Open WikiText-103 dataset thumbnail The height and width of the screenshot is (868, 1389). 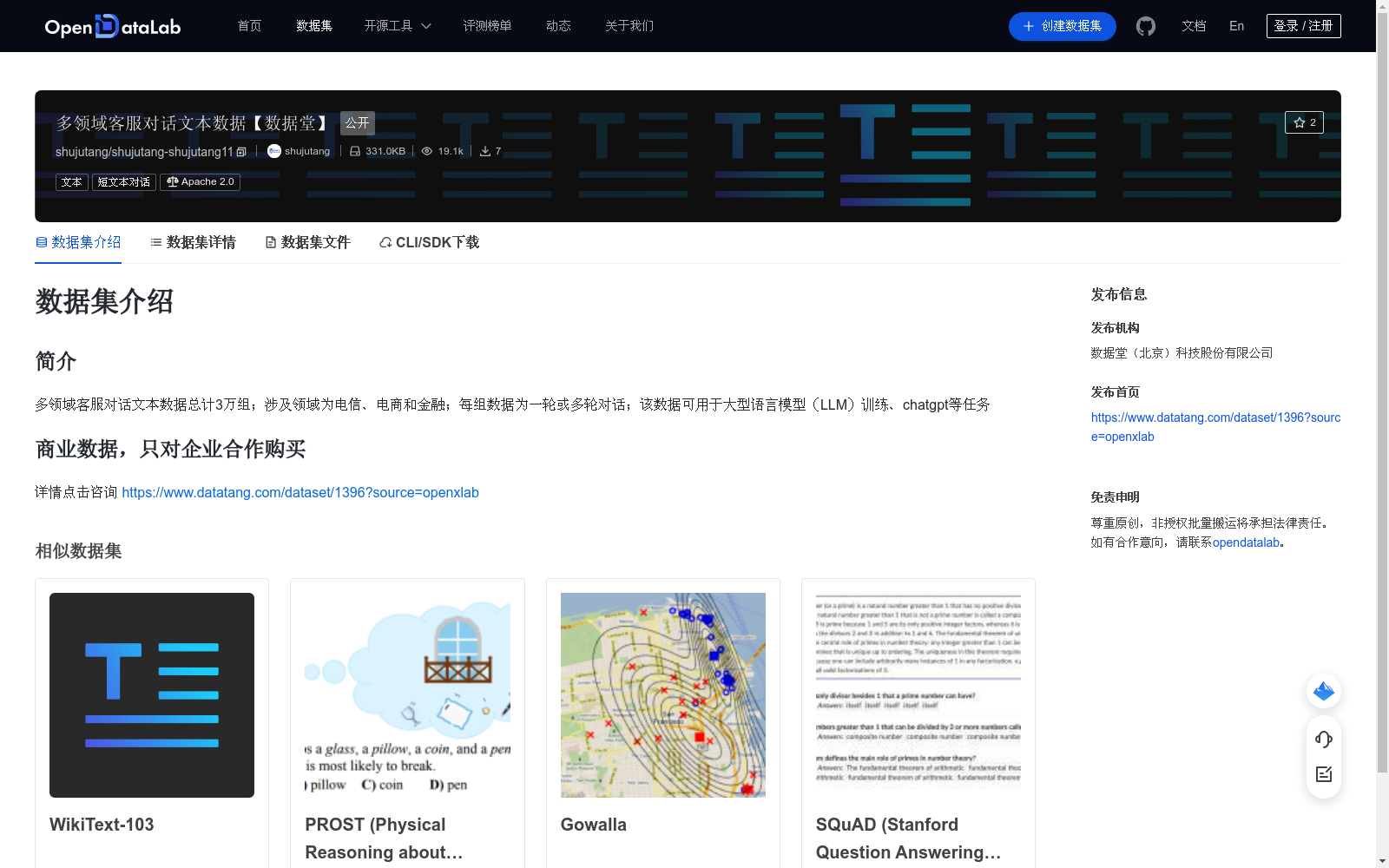pyautogui.click(x=152, y=695)
